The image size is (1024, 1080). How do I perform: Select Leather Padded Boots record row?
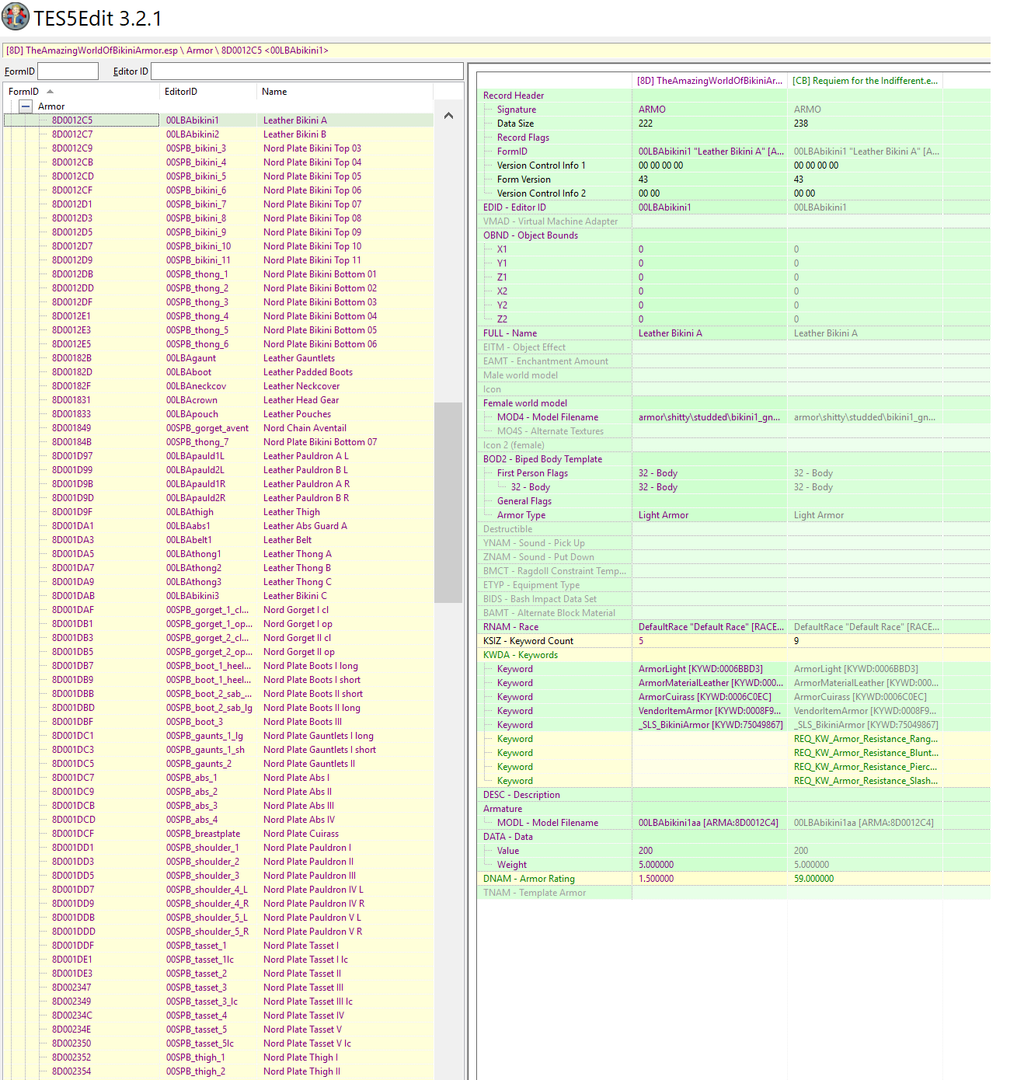[x=218, y=372]
